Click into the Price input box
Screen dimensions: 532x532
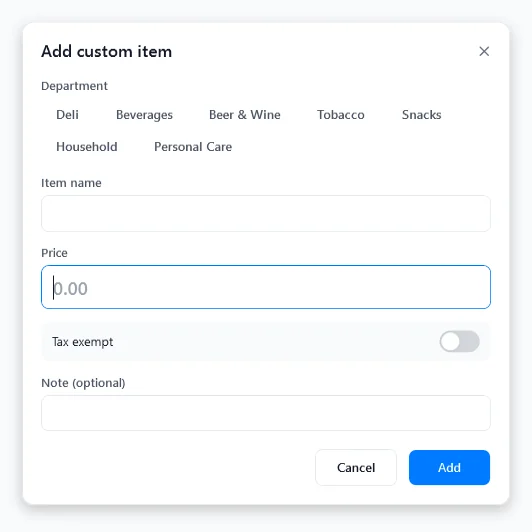[266, 287]
